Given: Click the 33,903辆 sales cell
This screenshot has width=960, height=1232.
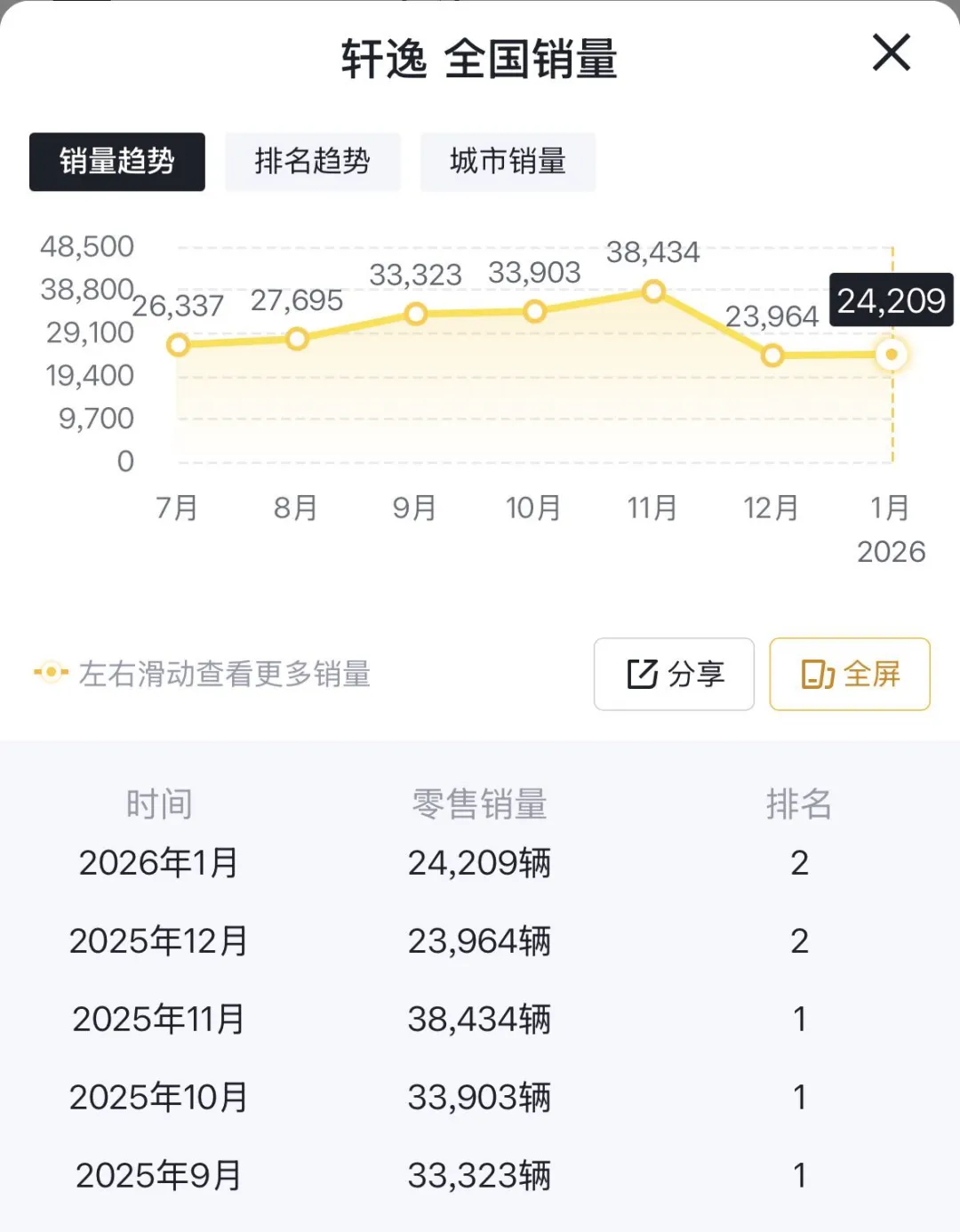Looking at the screenshot, I should pyautogui.click(x=479, y=1097).
